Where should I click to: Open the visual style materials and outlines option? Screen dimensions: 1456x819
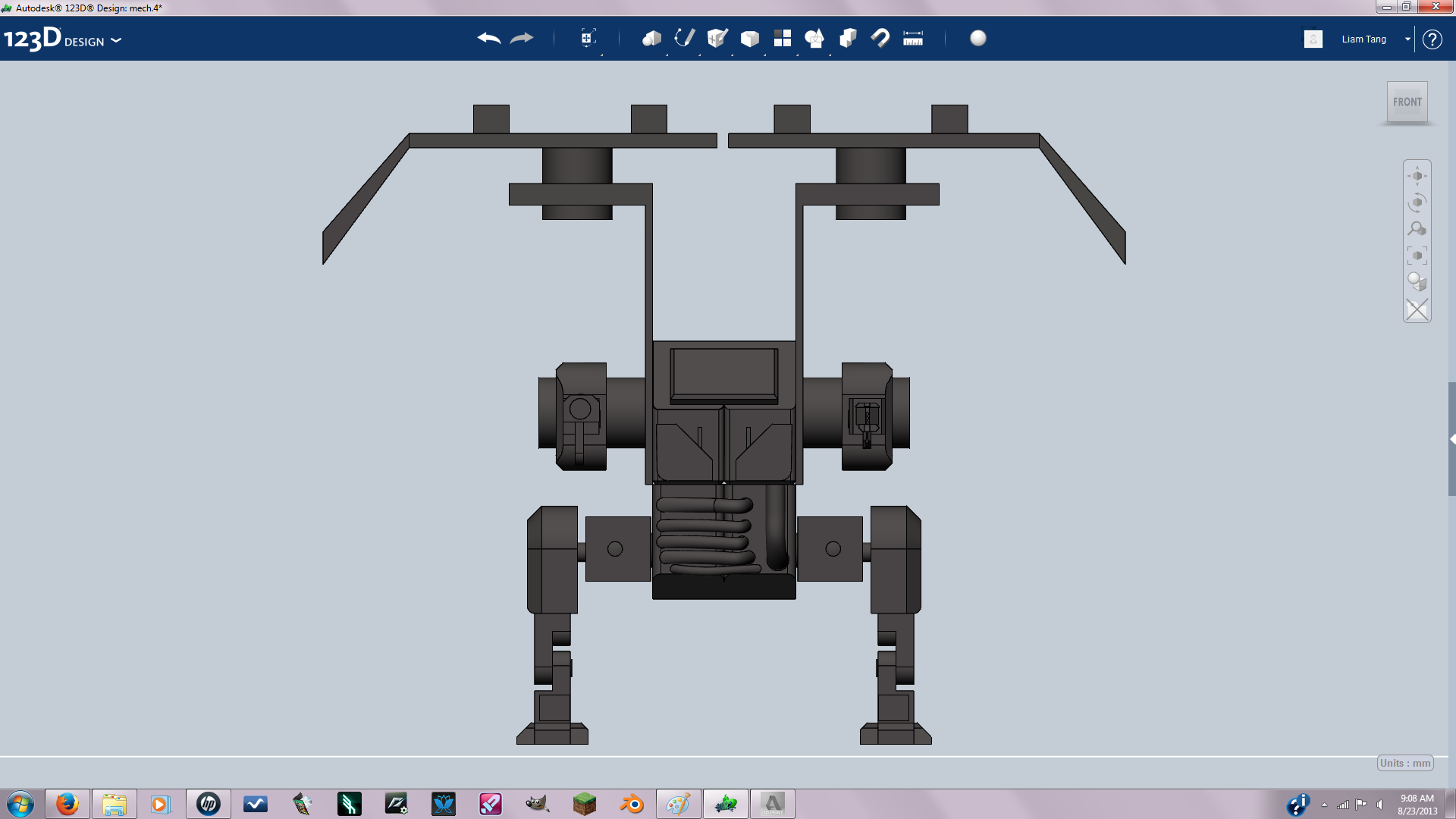pos(1417,282)
